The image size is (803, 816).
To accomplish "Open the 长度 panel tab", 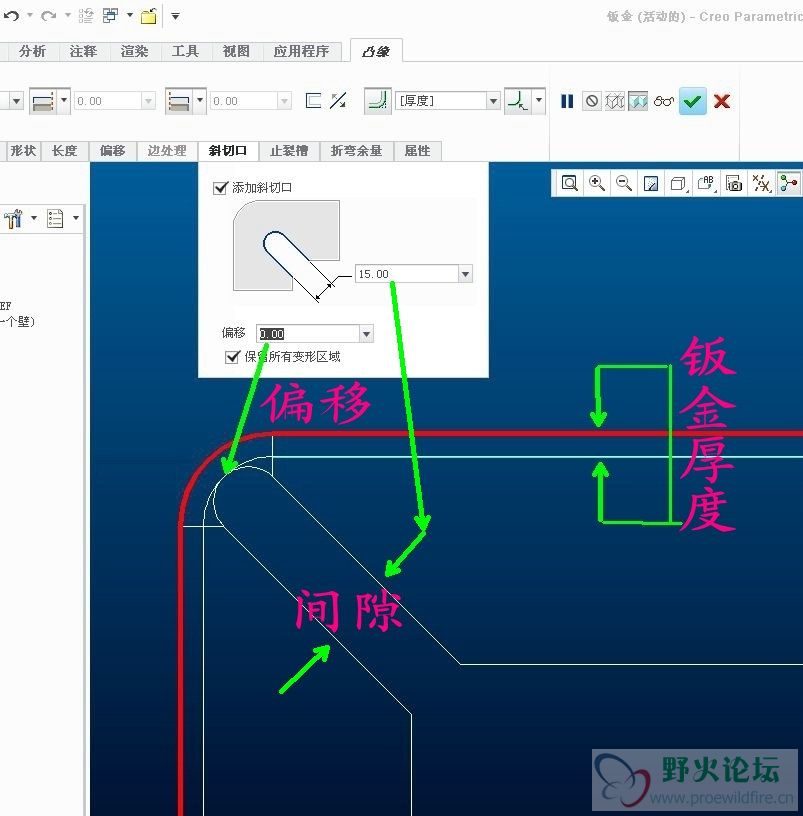I will (x=65, y=151).
